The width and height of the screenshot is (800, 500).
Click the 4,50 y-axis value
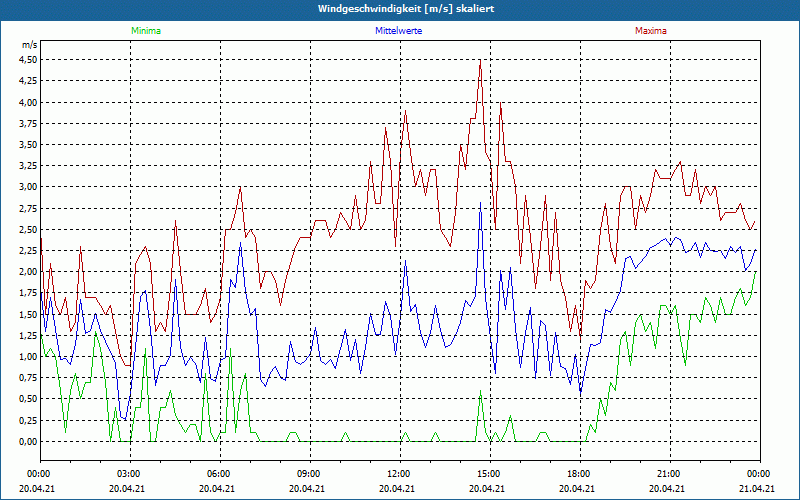(28, 60)
